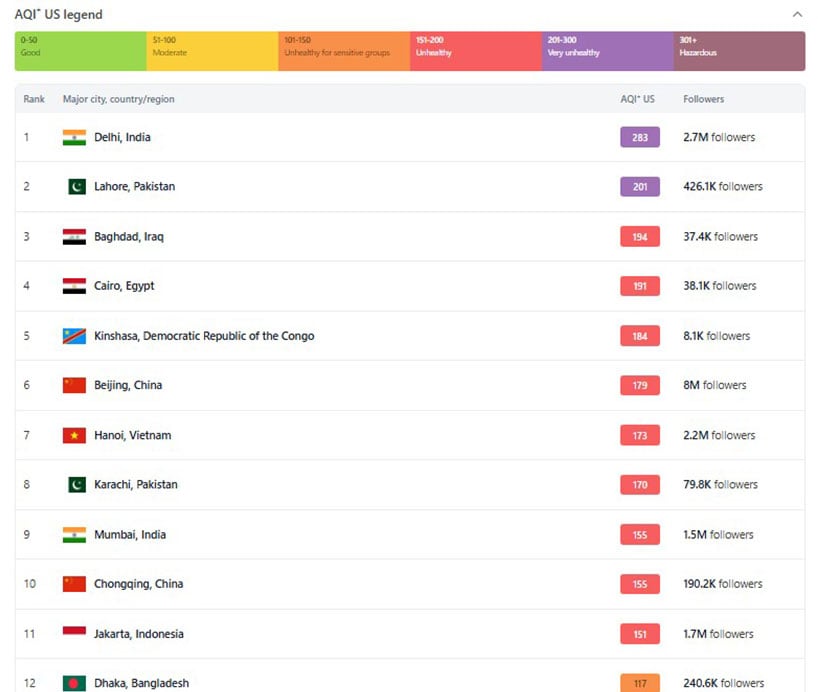Click the red 191 AQI badge

tap(640, 286)
